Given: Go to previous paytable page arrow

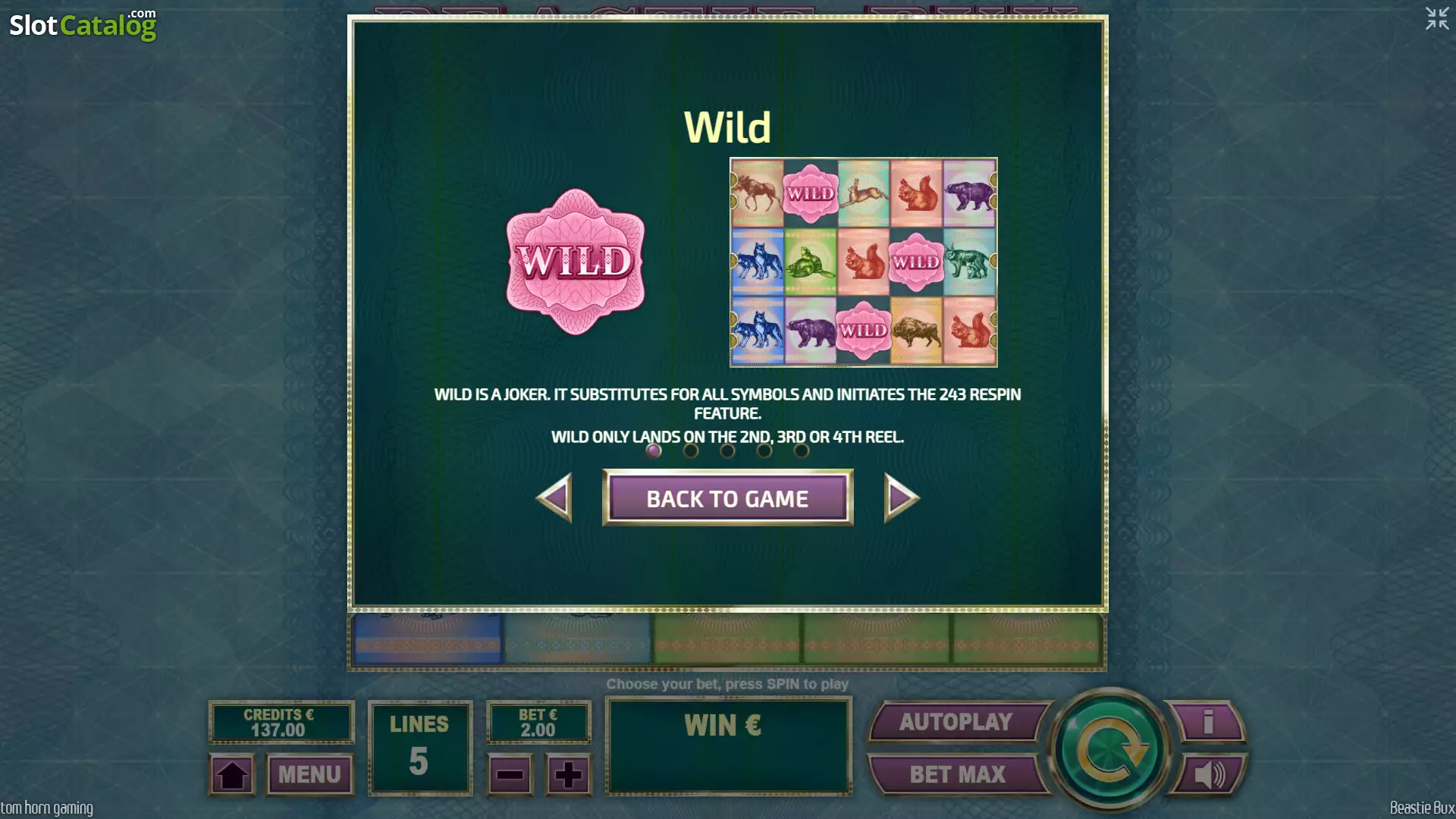Looking at the screenshot, I should pos(554,497).
